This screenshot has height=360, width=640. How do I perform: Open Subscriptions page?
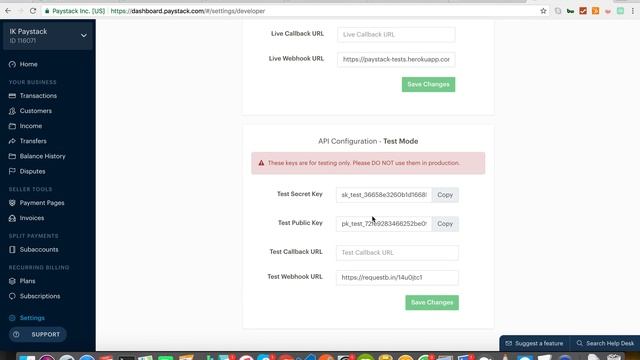tap(40, 296)
